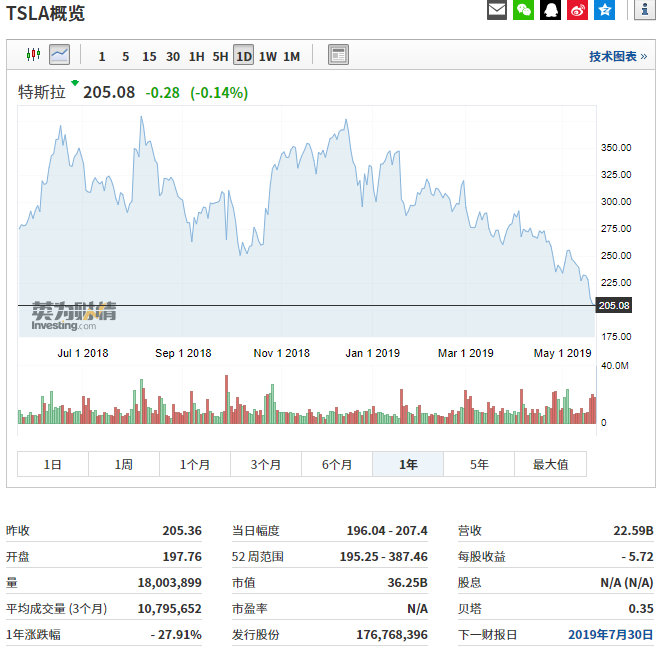Viewport: 667px width, 657px height.
Task: Click 营收 value 22.59B
Action: [633, 531]
